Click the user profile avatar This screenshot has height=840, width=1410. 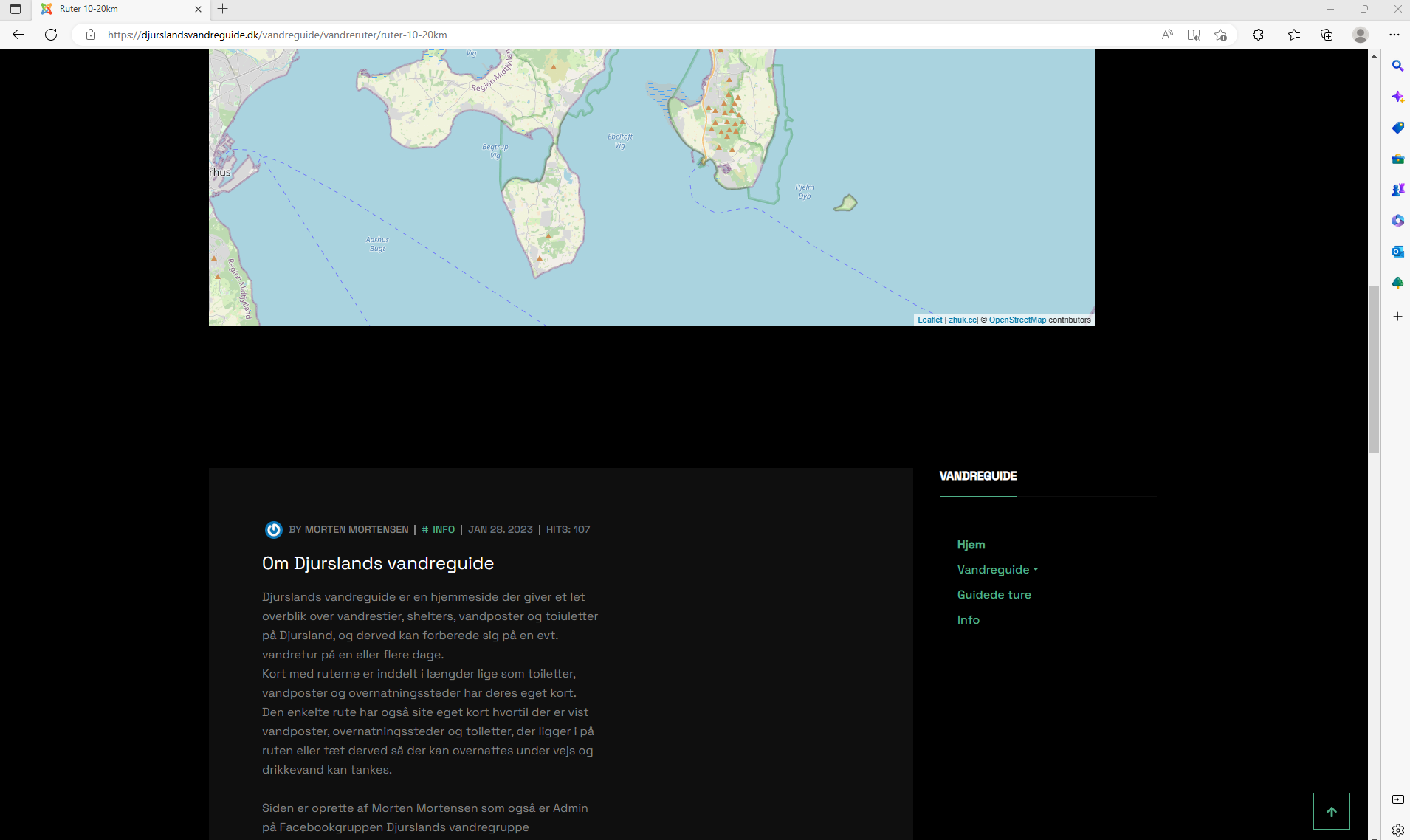click(1361, 35)
